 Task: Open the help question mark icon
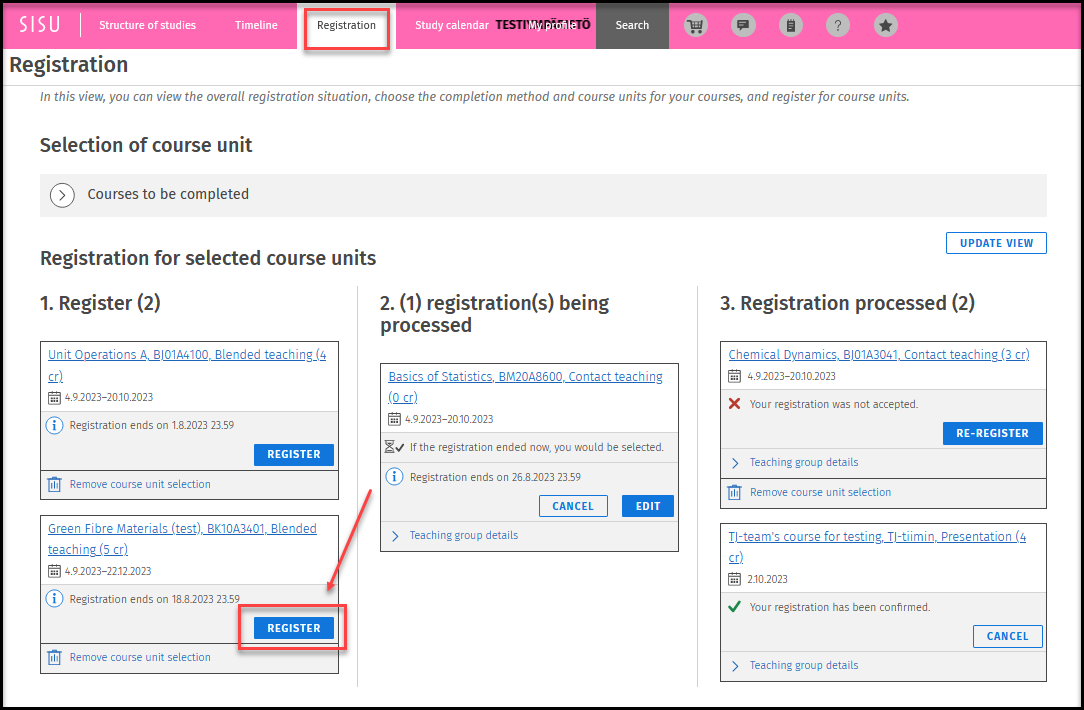point(838,25)
